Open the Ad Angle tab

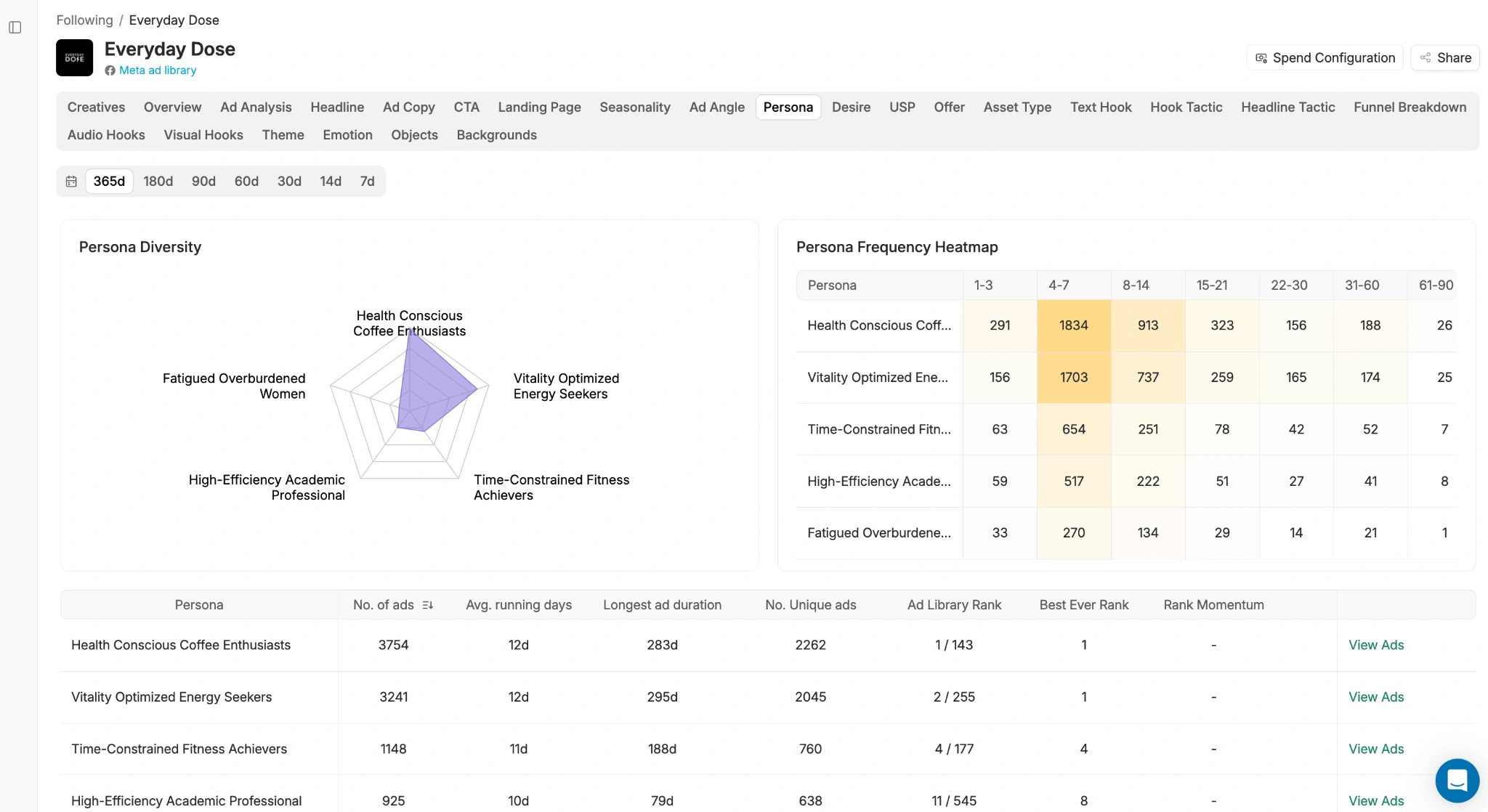[x=717, y=107]
